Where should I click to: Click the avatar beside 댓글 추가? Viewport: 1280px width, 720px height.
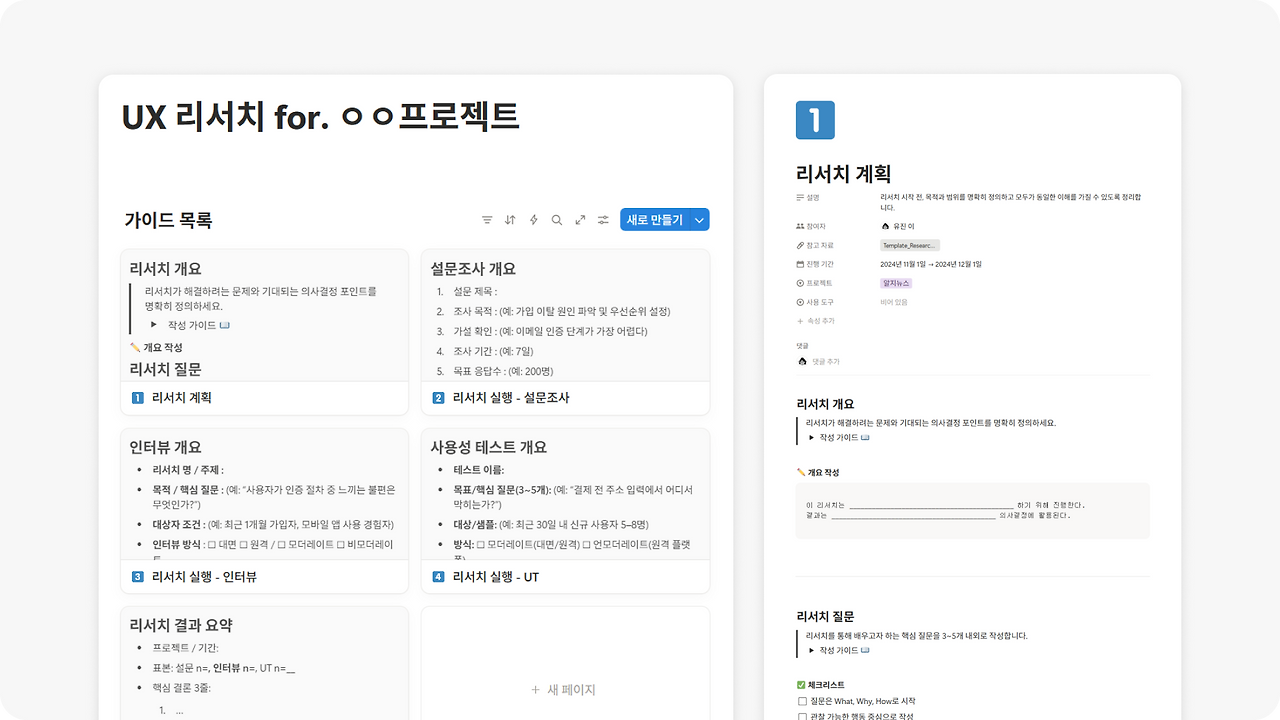click(802, 361)
